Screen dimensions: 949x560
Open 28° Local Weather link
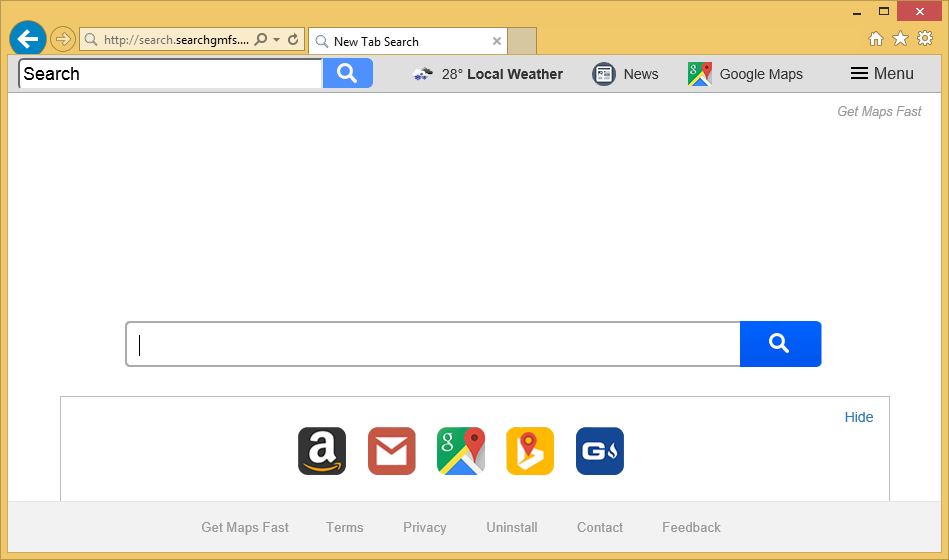(x=502, y=74)
